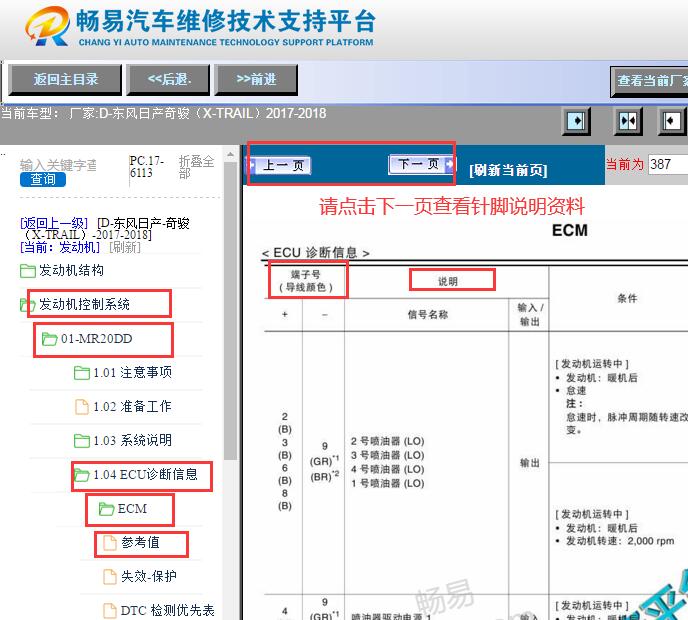Click the 畅易 platform logo
This screenshot has height=620, width=688.
point(47,26)
